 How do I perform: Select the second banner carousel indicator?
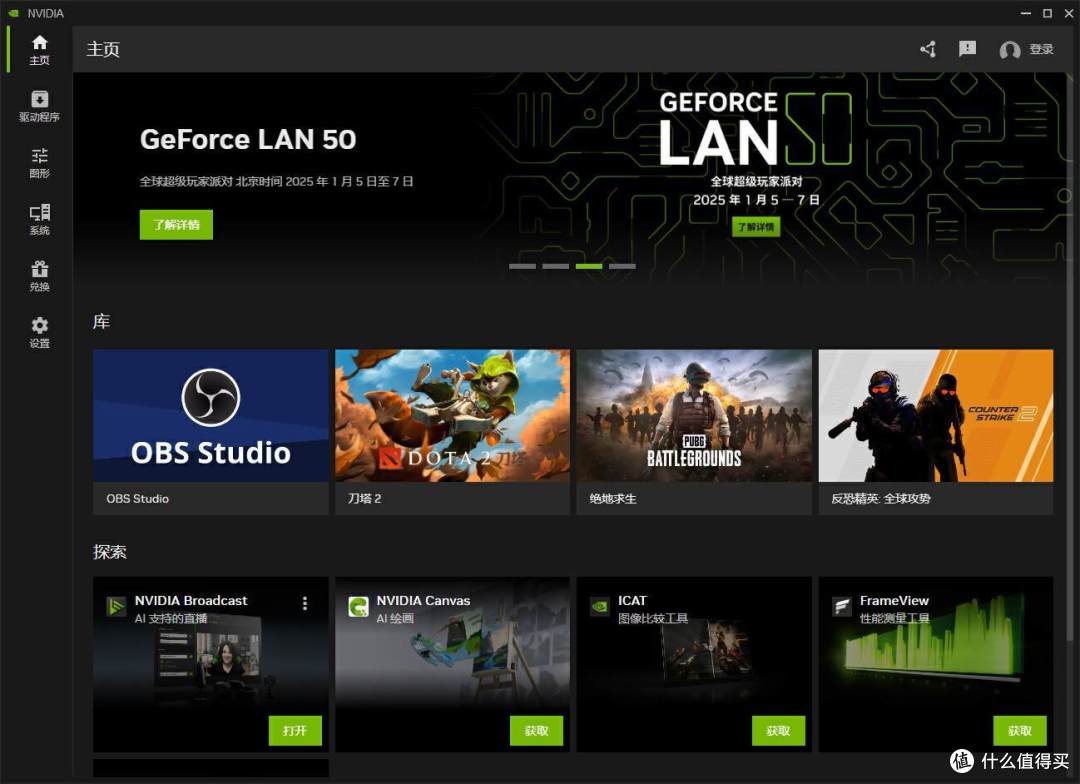tap(555, 266)
